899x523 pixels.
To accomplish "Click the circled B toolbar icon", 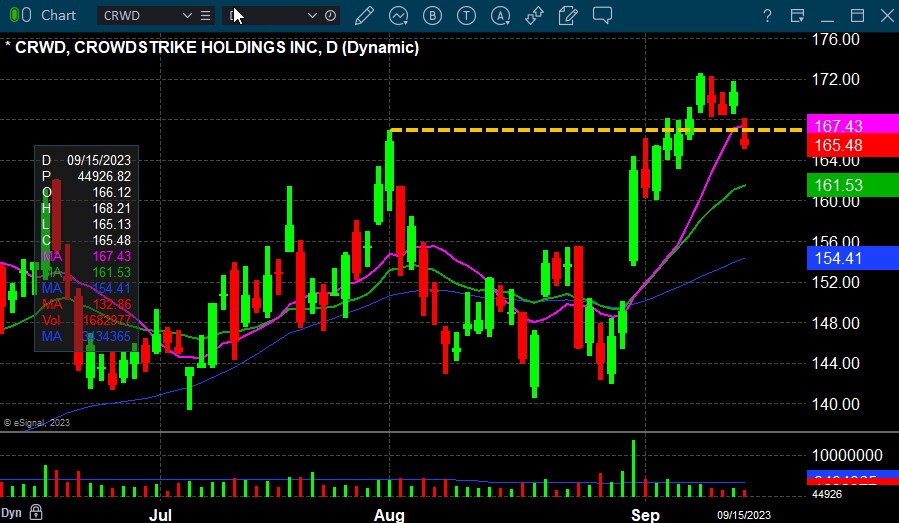I will click(x=432, y=15).
